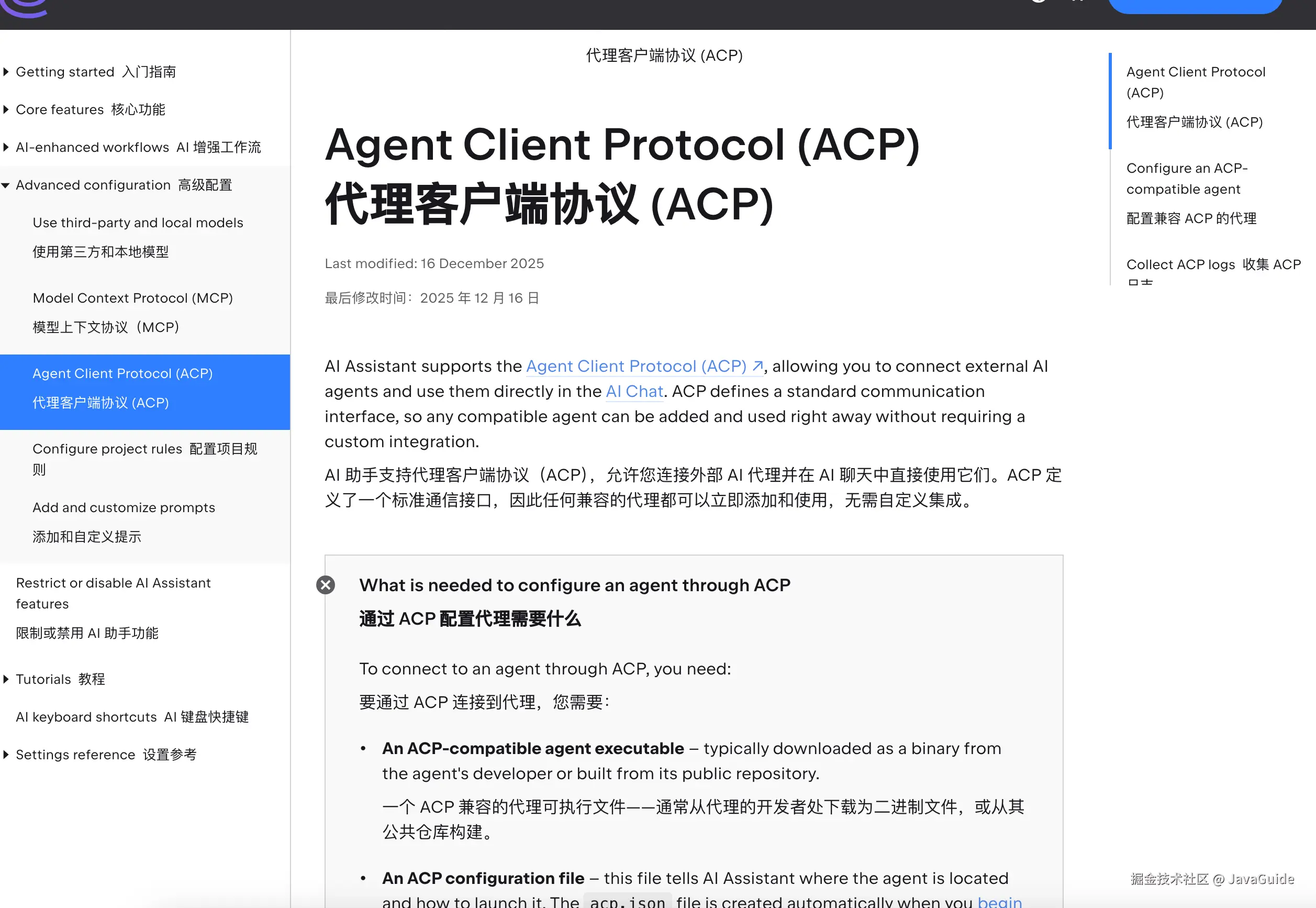Click the blue header button at top right
1316x908 pixels.
click(1195, 6)
